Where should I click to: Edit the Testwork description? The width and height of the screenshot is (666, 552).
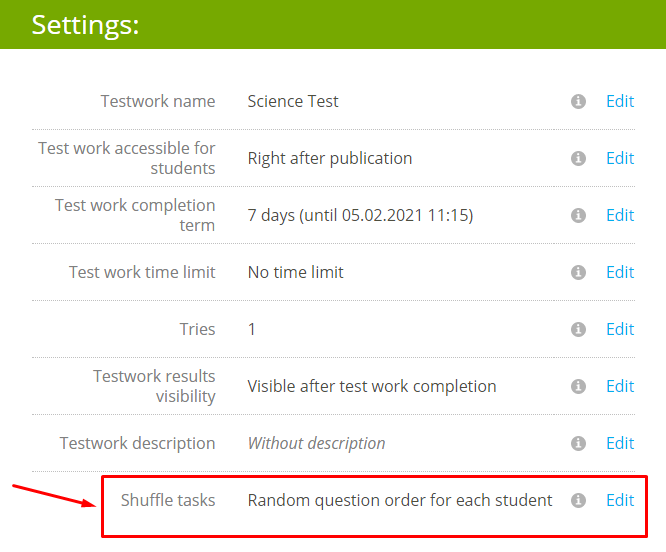(x=620, y=443)
